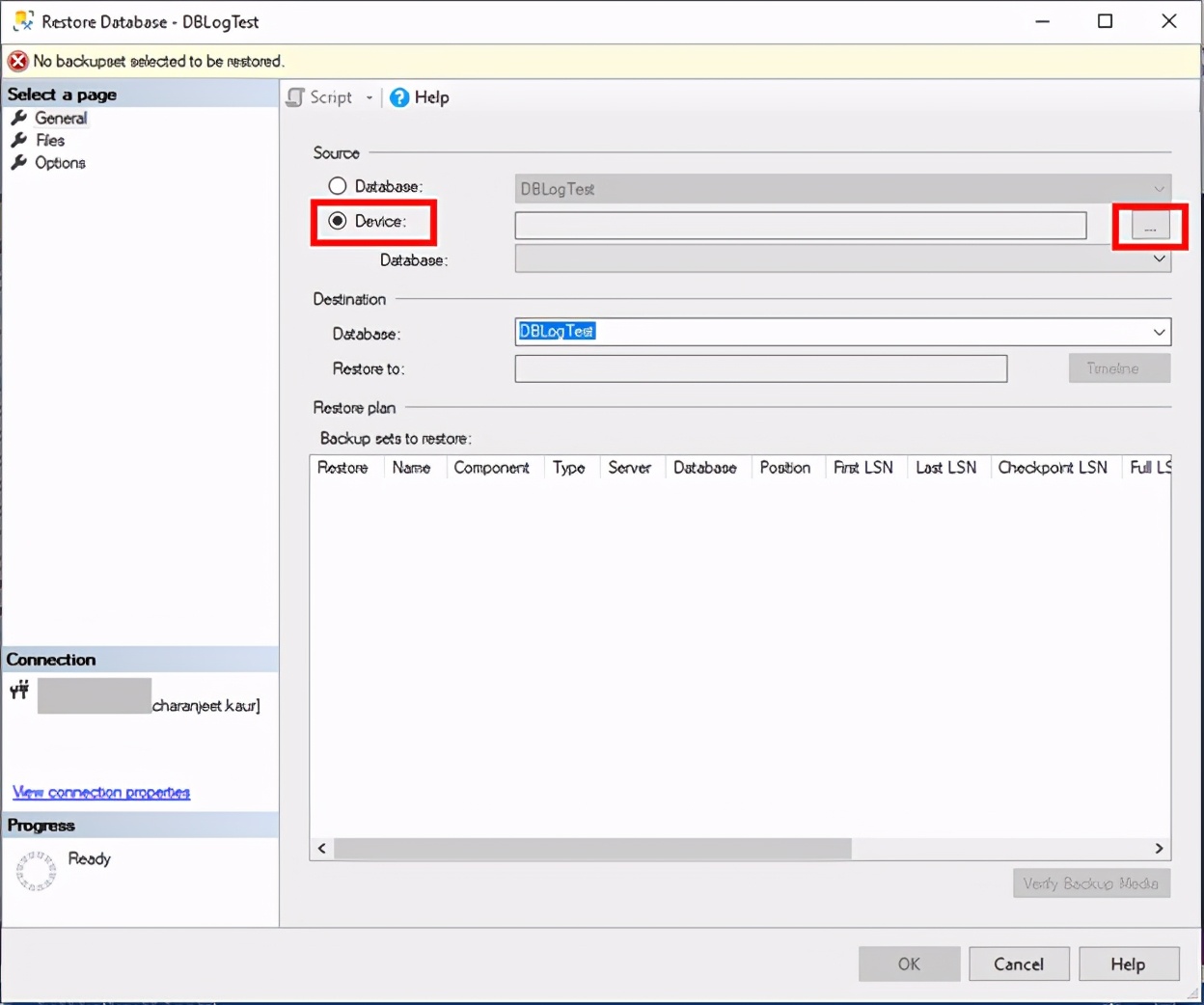Click the Database column header in grid
This screenshot has width=1204, height=1005.
coord(708,468)
